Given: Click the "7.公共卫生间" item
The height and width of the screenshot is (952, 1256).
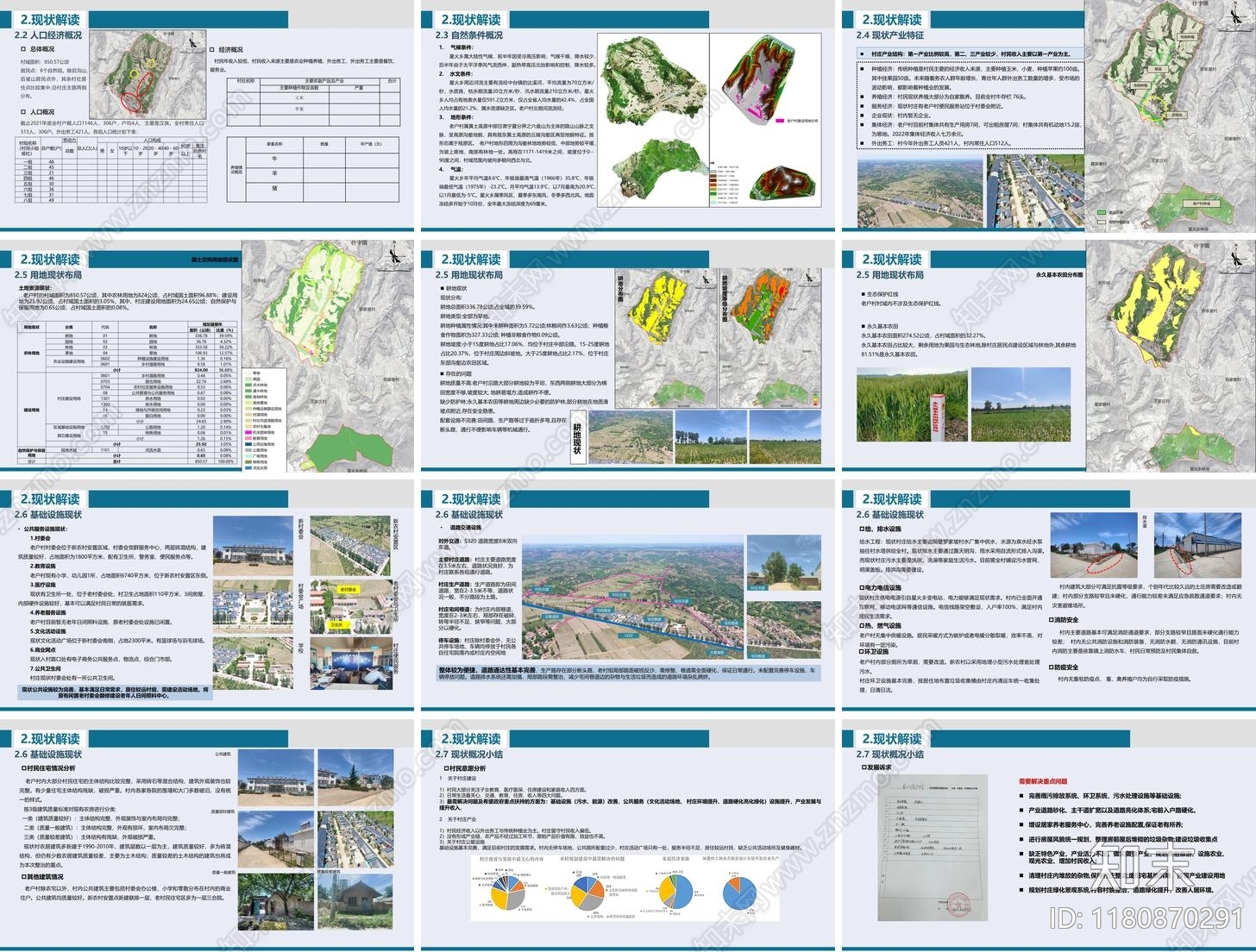Looking at the screenshot, I should click(x=46, y=668).
